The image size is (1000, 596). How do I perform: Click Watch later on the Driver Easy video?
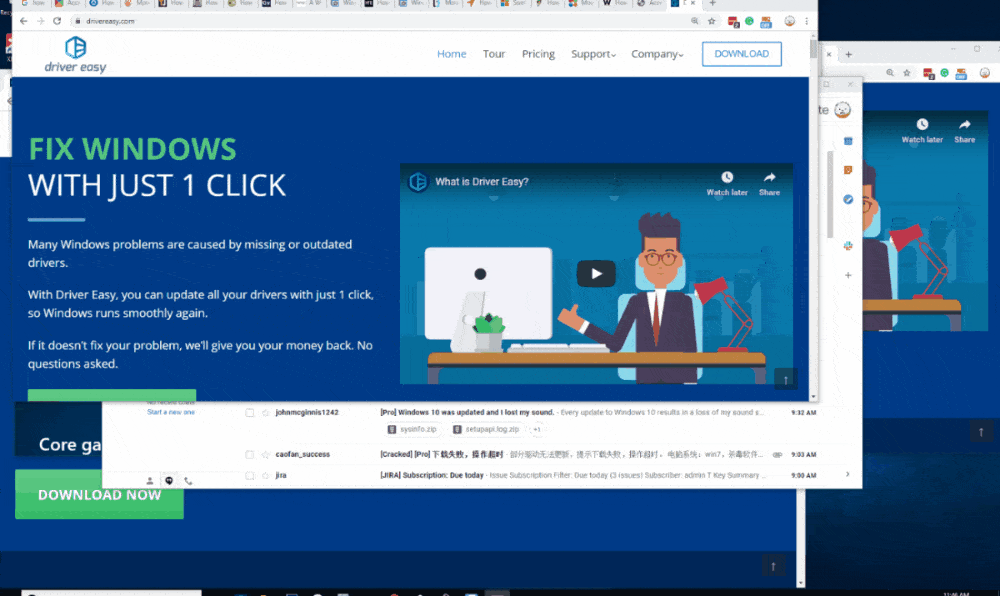727,184
